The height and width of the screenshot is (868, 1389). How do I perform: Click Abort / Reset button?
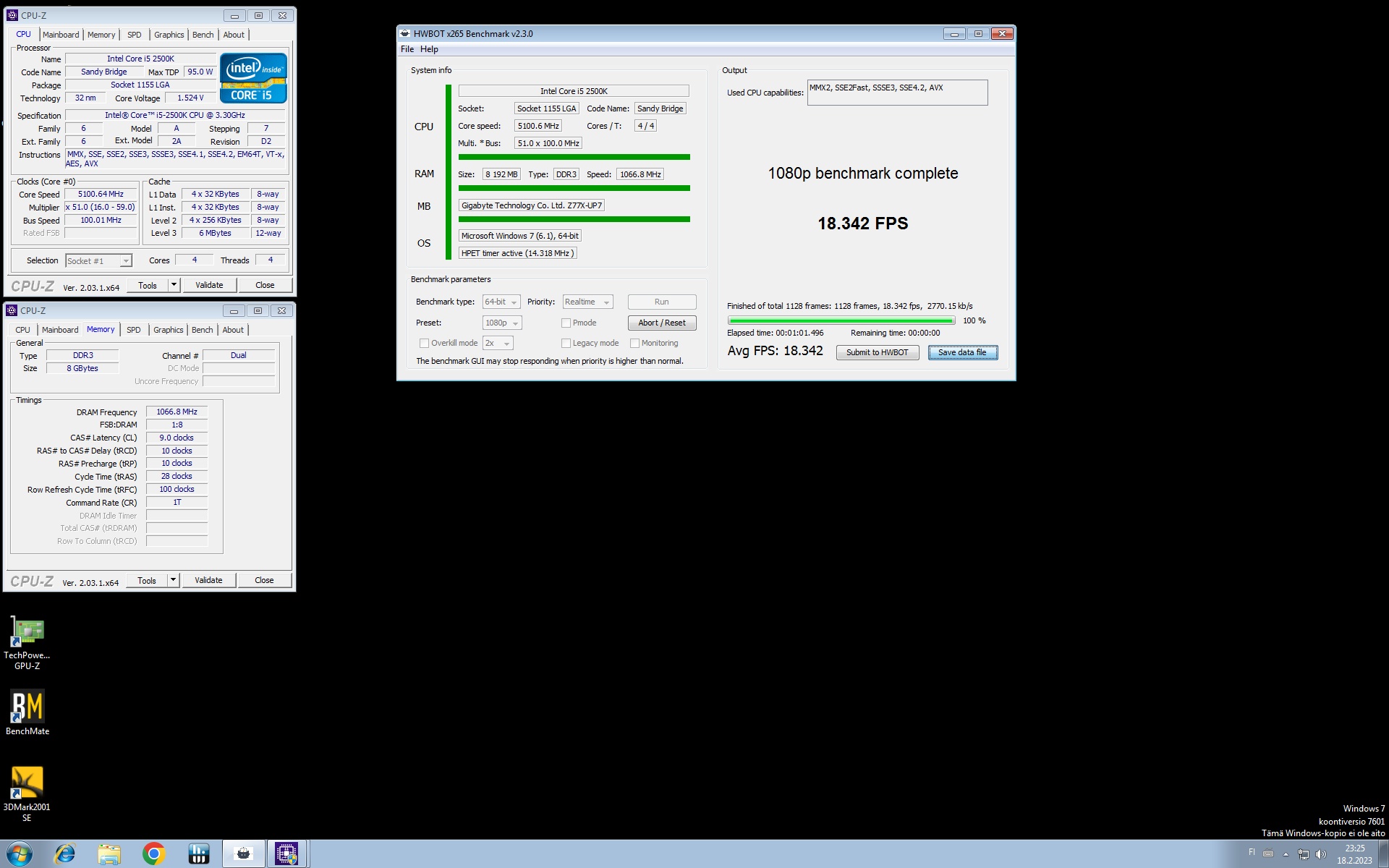coord(662,323)
